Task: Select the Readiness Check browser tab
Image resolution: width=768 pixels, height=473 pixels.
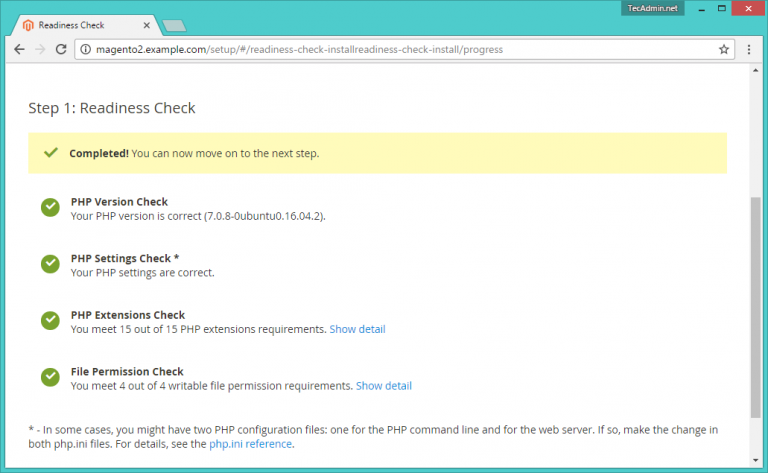Action: click(80, 23)
